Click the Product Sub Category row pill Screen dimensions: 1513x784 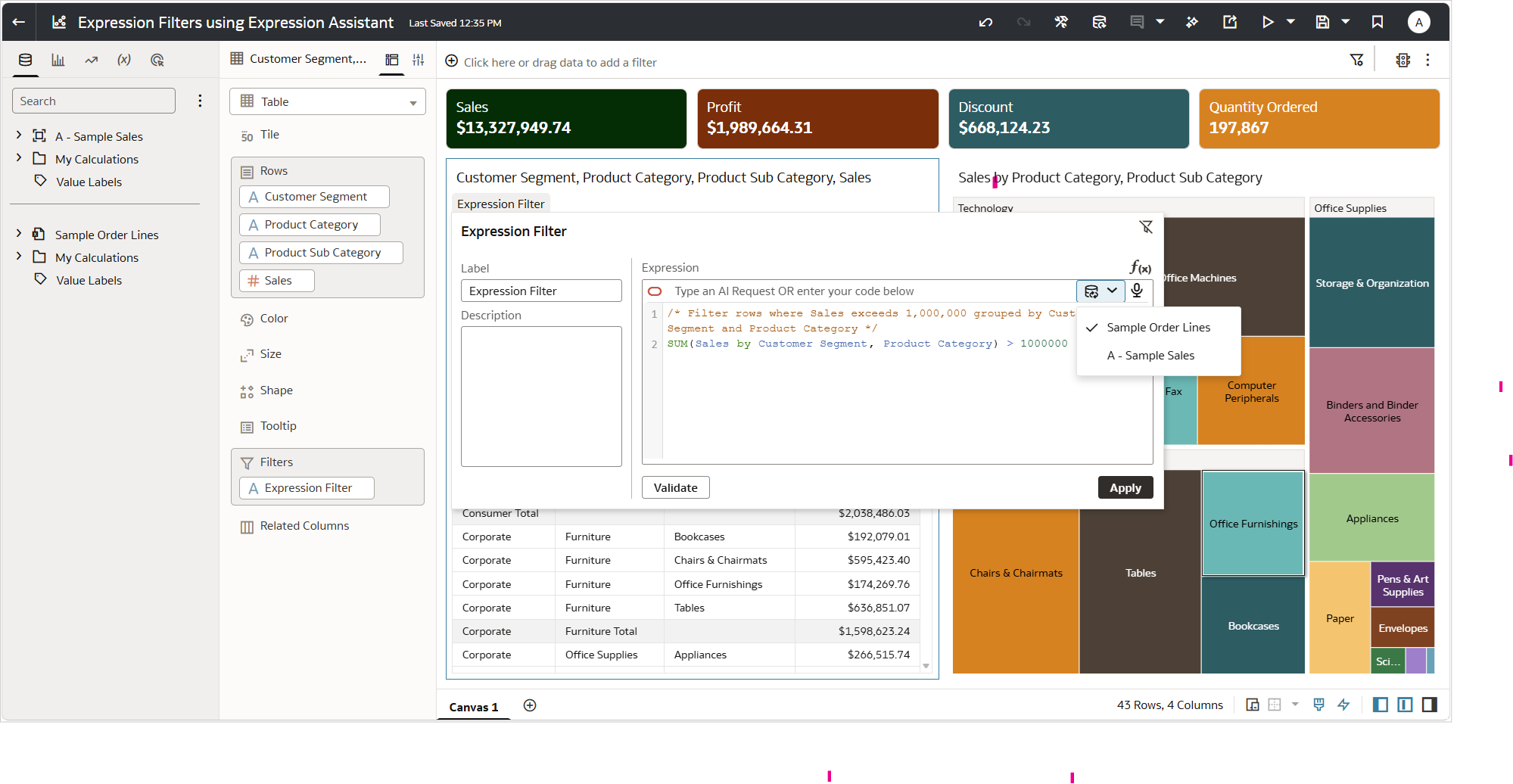pyautogui.click(x=321, y=252)
